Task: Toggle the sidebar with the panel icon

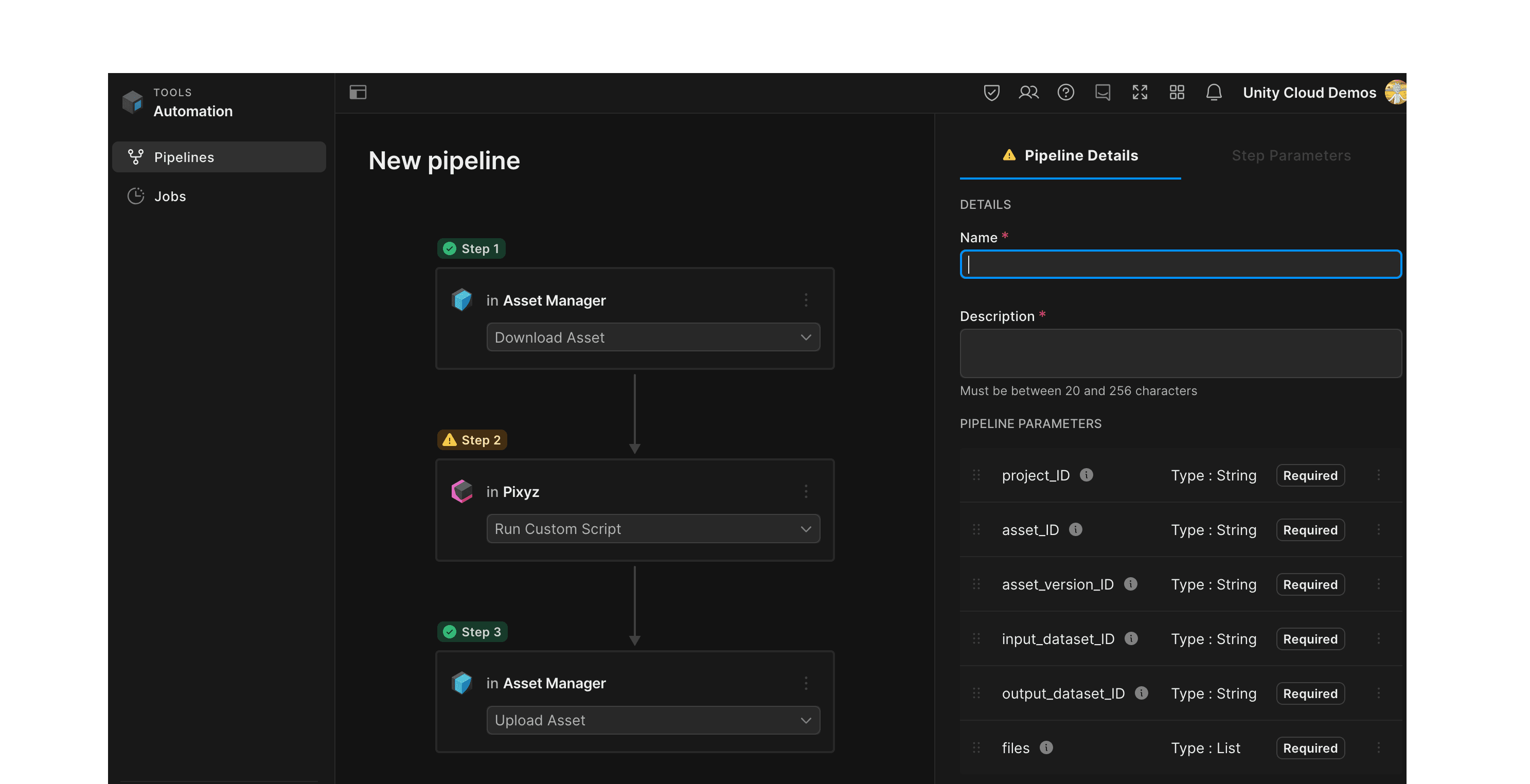Action: 358,92
